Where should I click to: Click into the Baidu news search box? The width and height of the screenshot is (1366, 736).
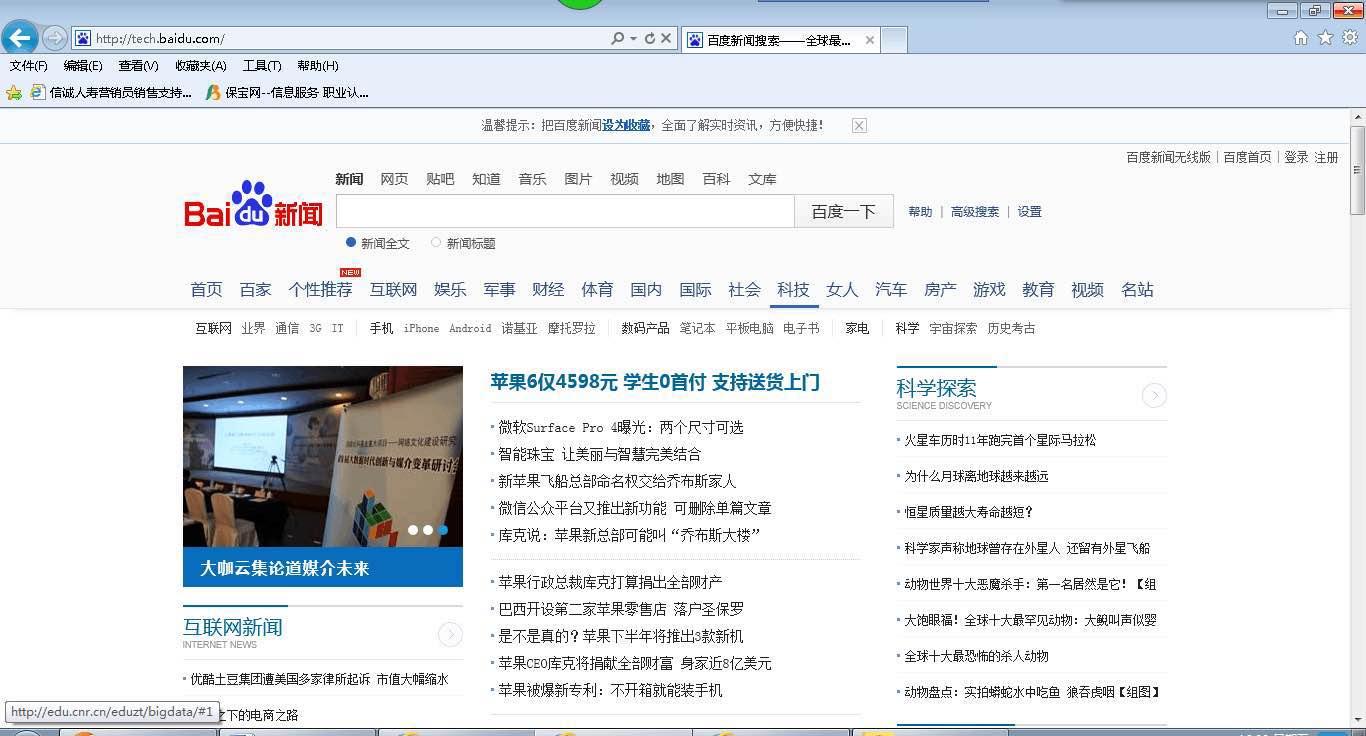(x=565, y=211)
